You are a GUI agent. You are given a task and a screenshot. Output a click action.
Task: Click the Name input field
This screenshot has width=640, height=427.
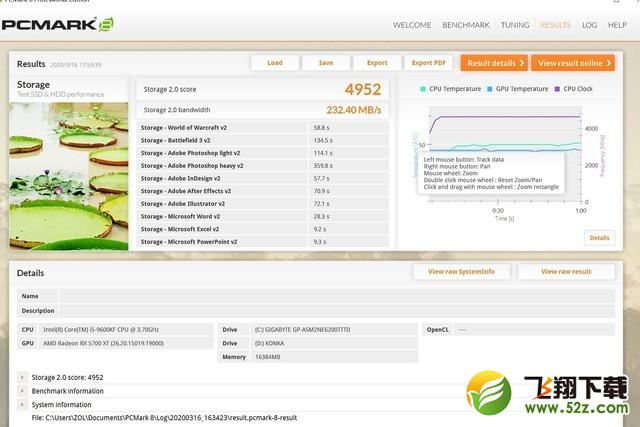coord(337,296)
